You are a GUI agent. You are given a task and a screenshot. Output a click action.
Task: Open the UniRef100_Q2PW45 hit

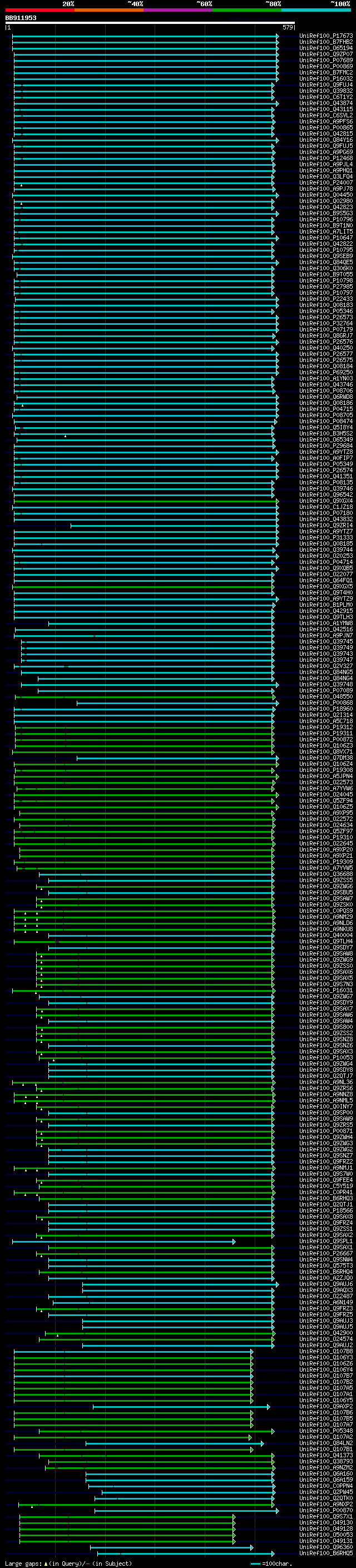325,1492
